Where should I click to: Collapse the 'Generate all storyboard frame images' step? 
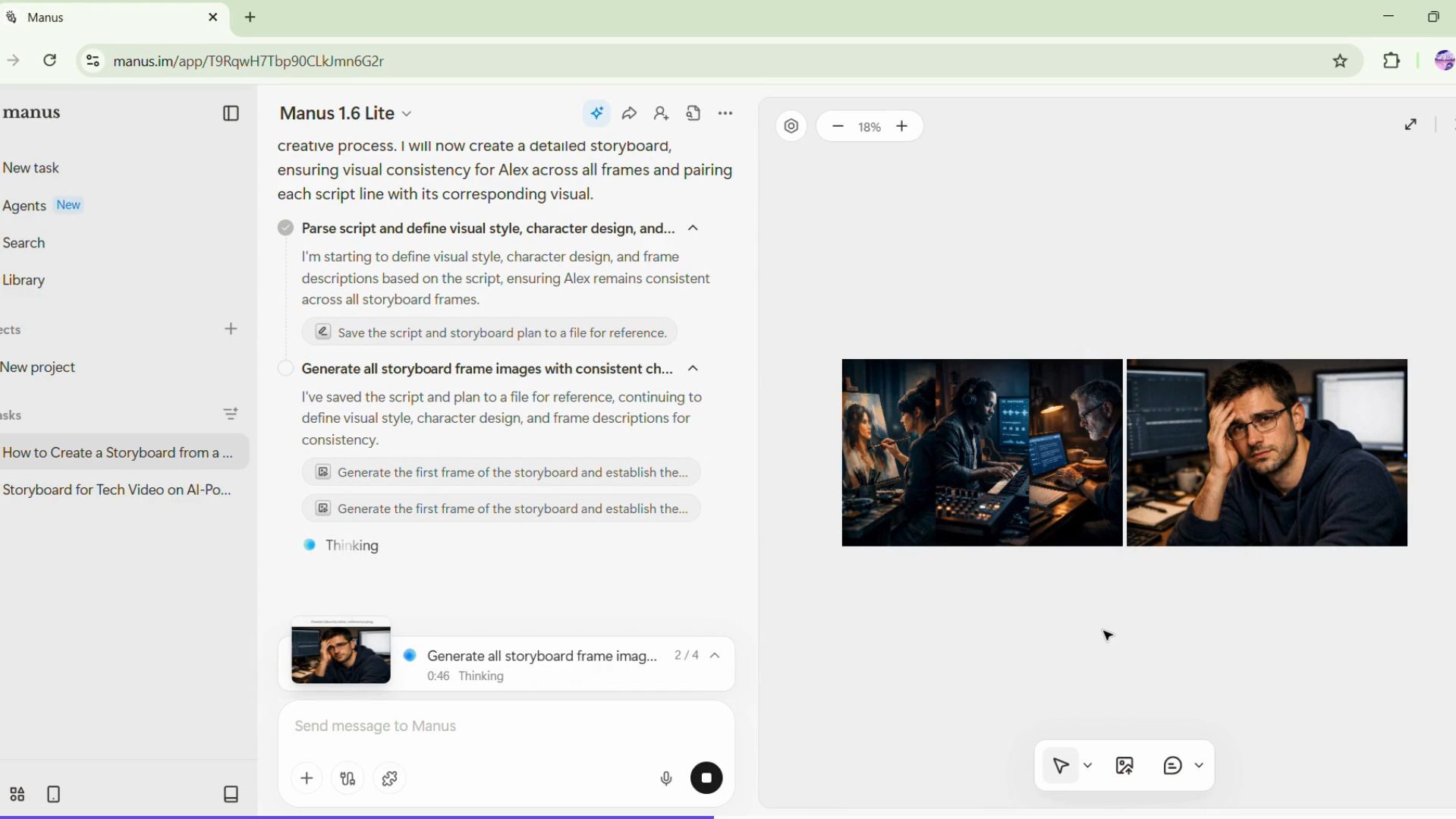(693, 369)
